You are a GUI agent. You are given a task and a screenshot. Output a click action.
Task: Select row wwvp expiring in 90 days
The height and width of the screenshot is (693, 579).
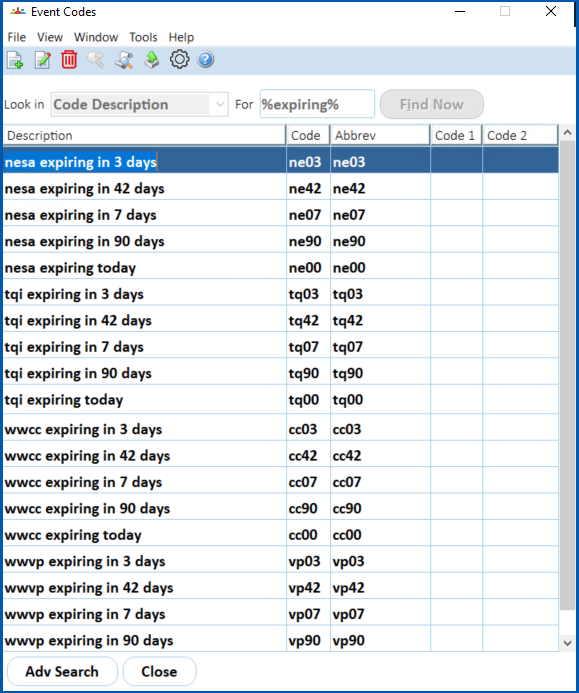281,639
